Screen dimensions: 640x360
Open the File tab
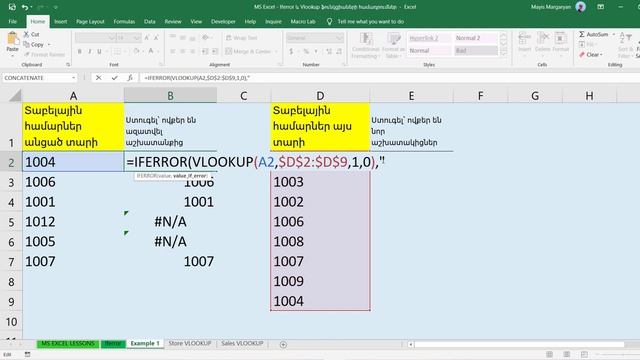13,22
